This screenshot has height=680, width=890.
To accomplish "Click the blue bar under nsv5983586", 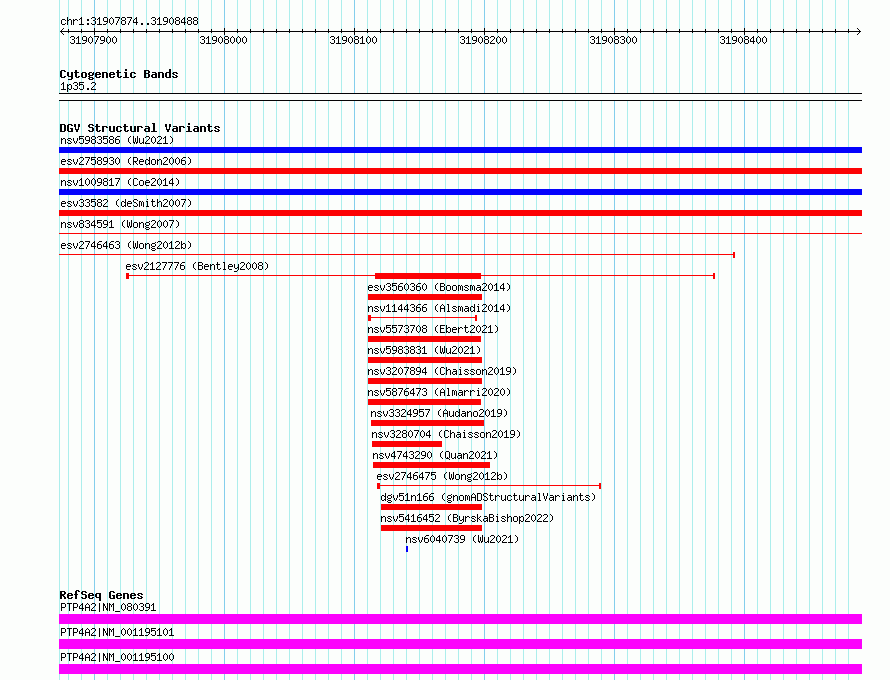I will [460, 150].
